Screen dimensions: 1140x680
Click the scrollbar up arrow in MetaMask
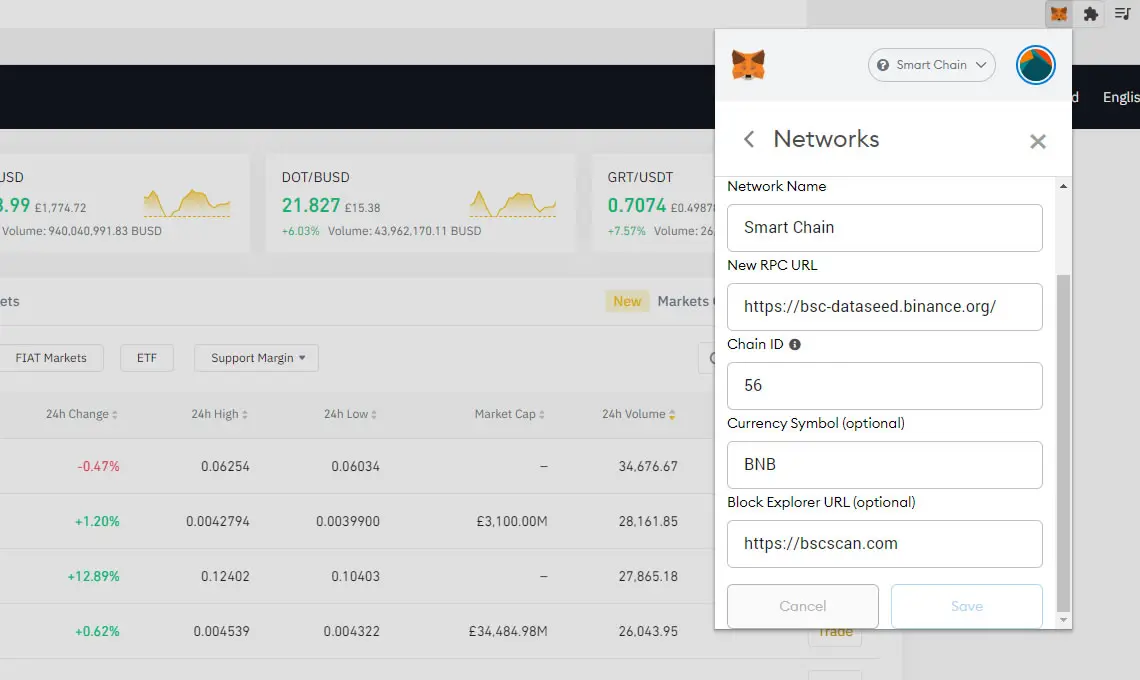(1063, 186)
